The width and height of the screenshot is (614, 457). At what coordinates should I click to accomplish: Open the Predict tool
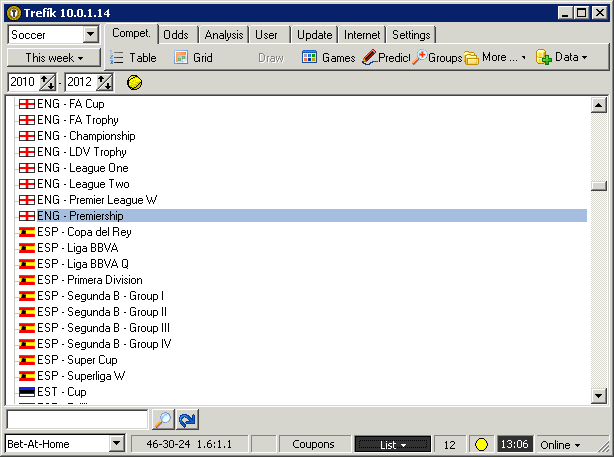click(x=386, y=58)
